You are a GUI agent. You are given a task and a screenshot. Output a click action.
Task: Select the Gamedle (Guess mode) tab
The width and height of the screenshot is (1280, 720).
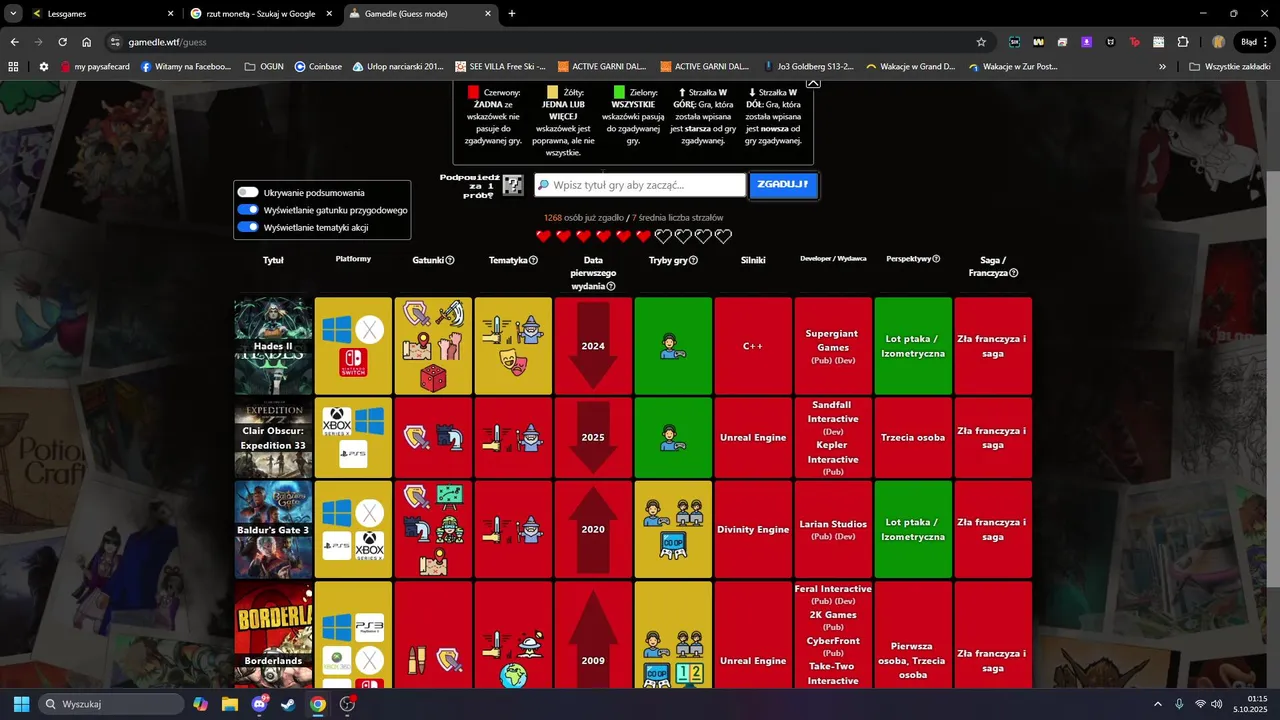pos(420,14)
